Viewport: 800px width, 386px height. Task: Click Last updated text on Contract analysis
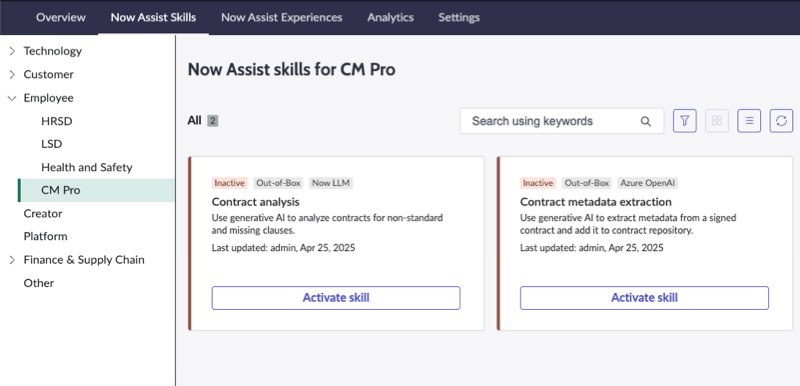[x=283, y=248]
